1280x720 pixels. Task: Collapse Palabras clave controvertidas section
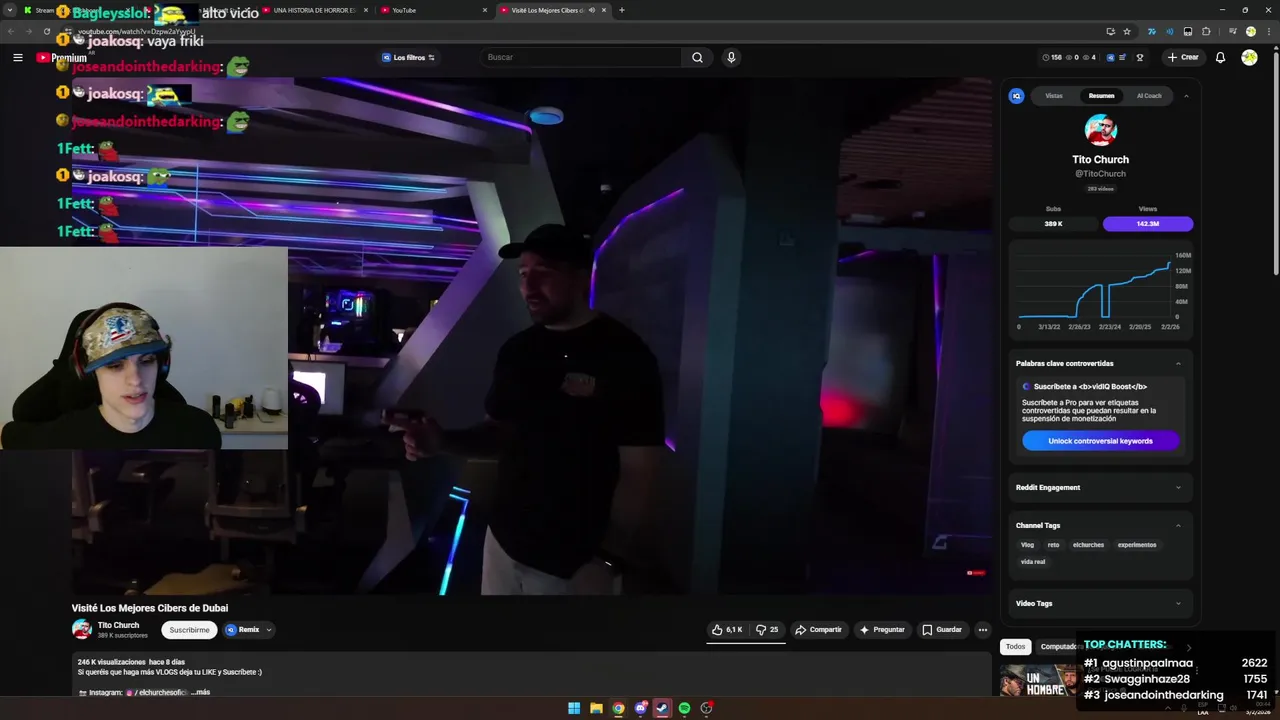[1178, 363]
